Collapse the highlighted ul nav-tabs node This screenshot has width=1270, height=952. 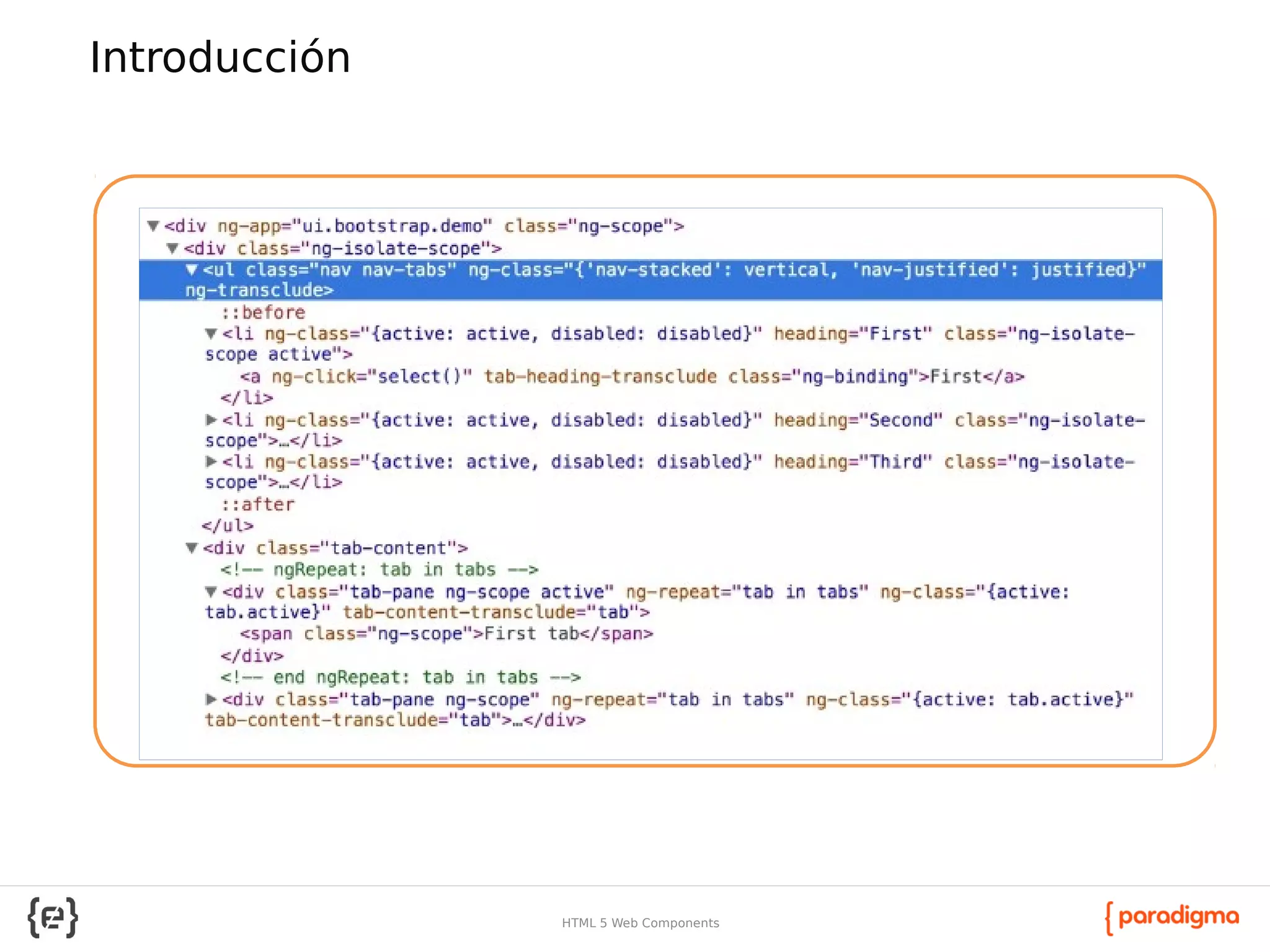pos(192,270)
